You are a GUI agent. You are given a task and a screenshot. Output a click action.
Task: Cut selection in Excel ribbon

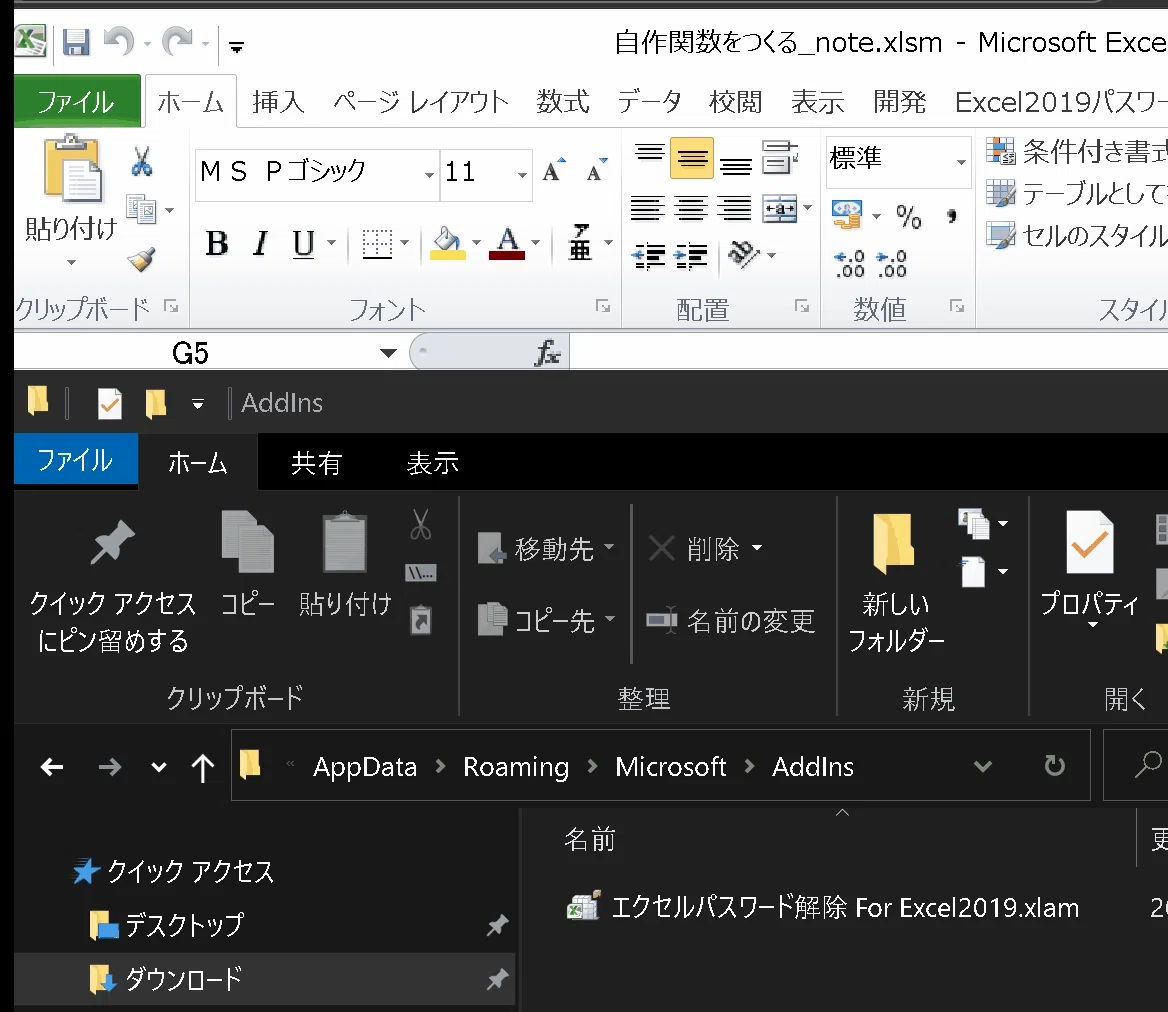tap(142, 161)
